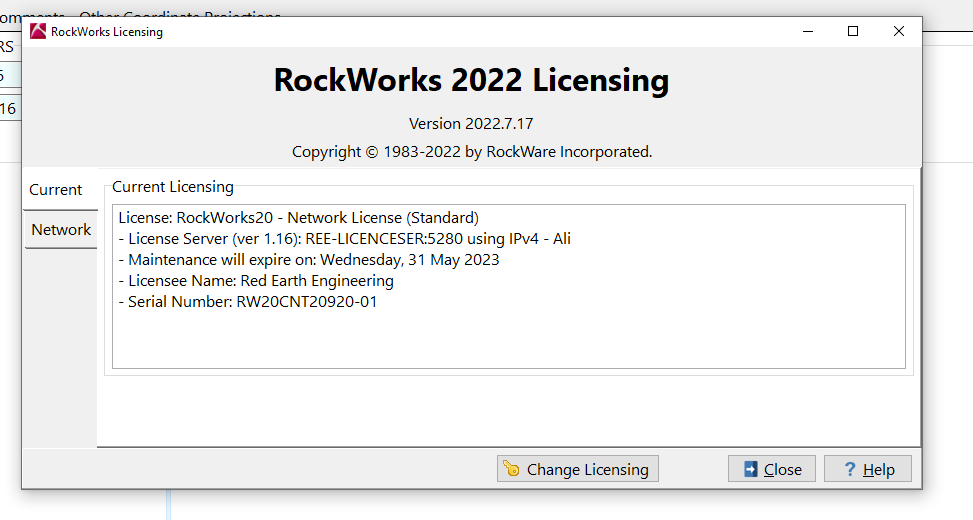Click the key icon on Change Licensing

click(511, 468)
